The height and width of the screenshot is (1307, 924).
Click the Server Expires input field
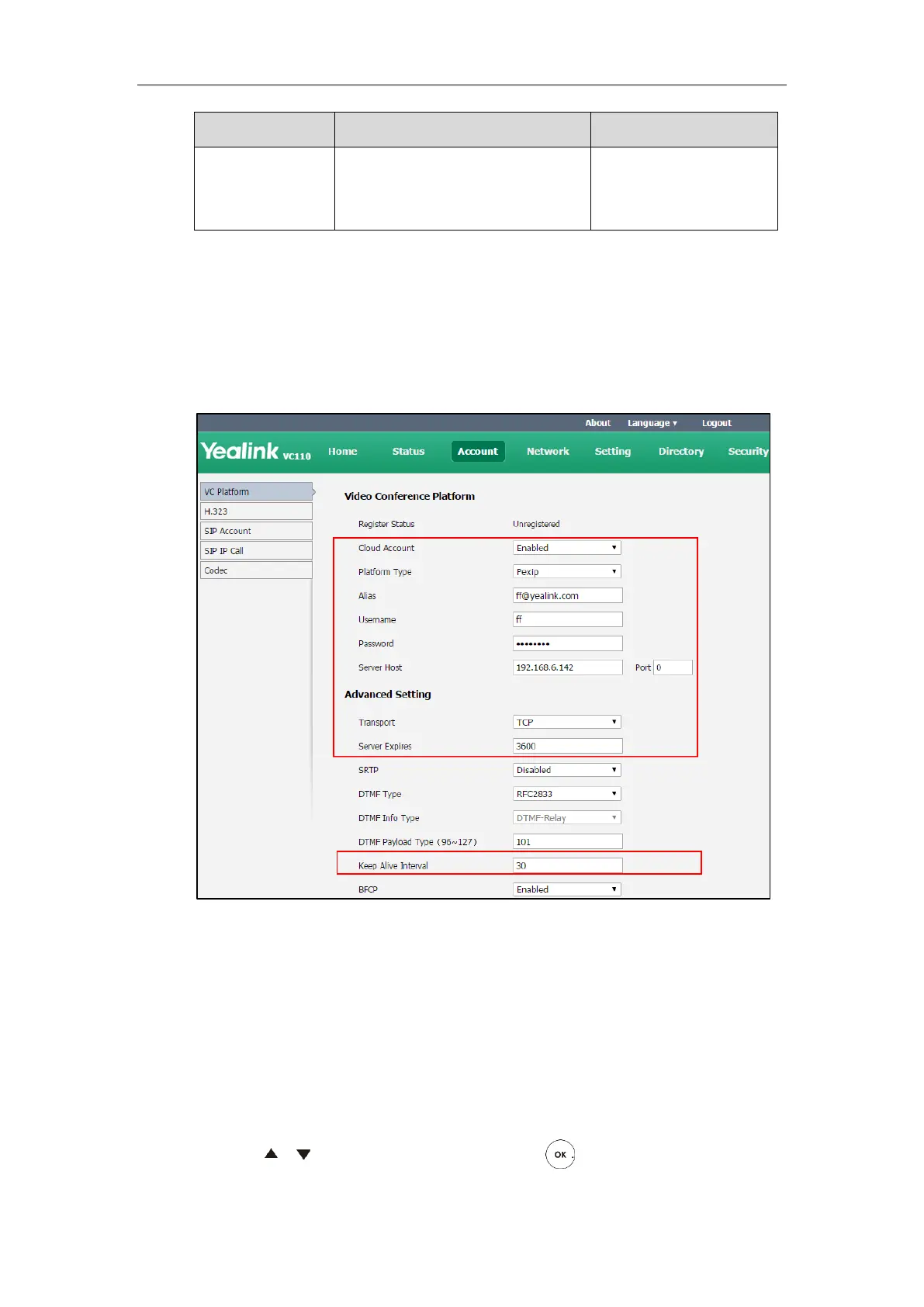point(568,746)
